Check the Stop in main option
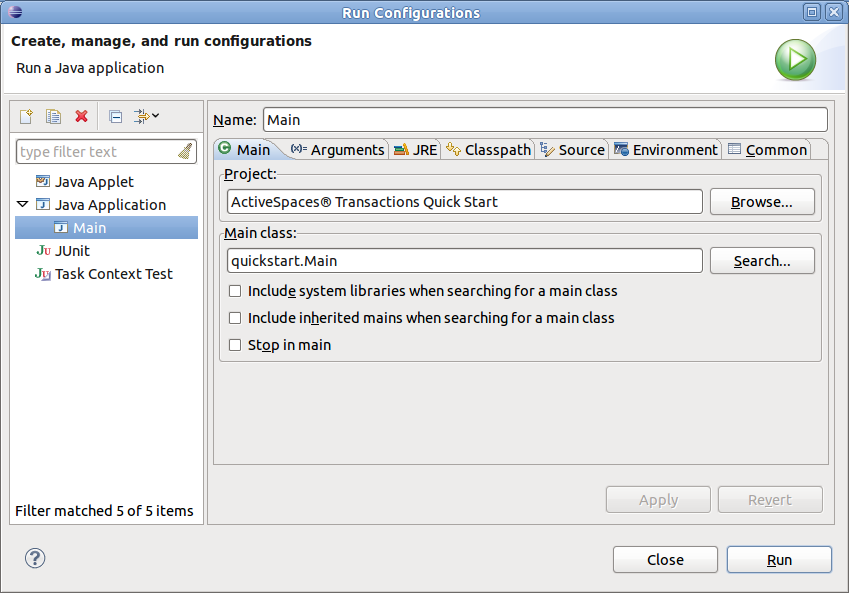Image resolution: width=849 pixels, height=593 pixels. (x=234, y=344)
